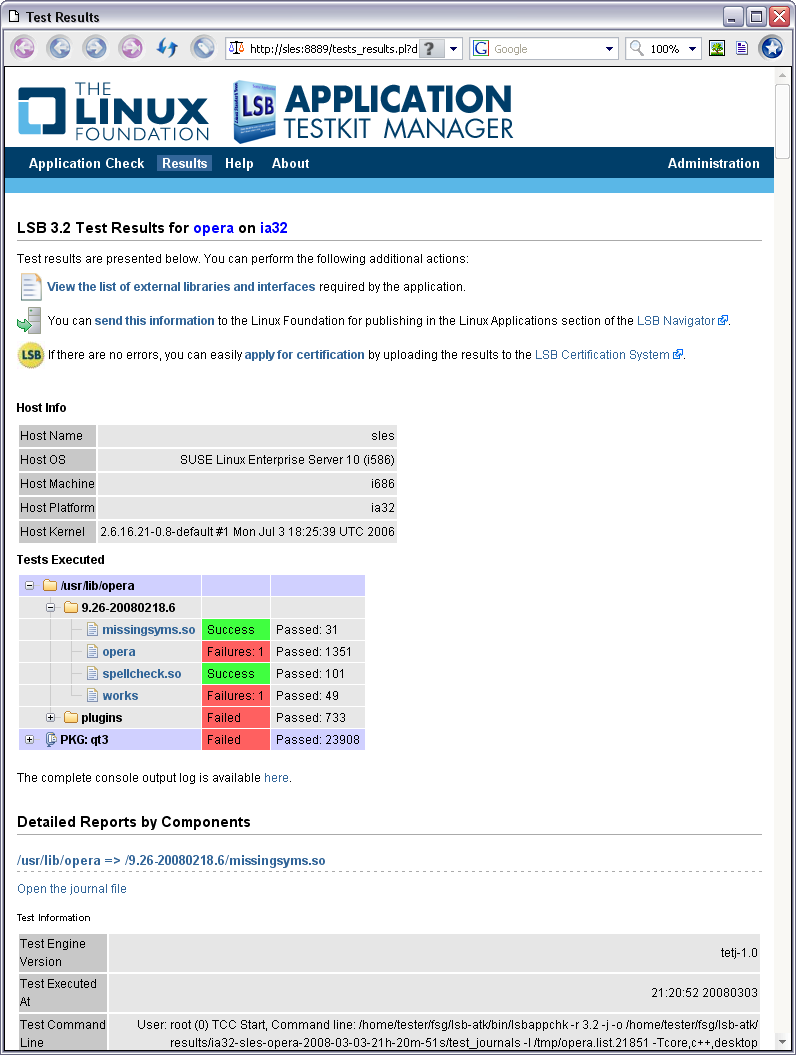The height and width of the screenshot is (1055, 796).
Task: Click the rewind navigation button in toolbar
Action: [x=24, y=48]
